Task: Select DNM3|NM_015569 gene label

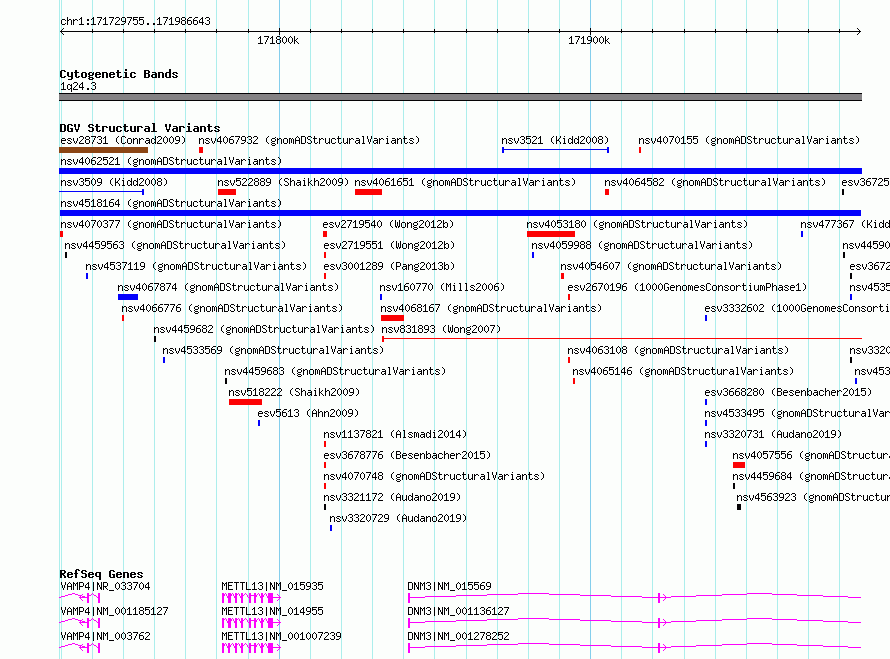Action: coord(450,586)
